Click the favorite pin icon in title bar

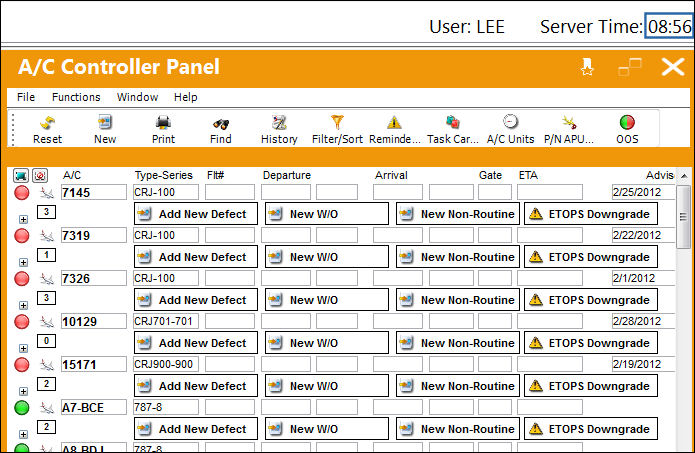click(x=587, y=67)
